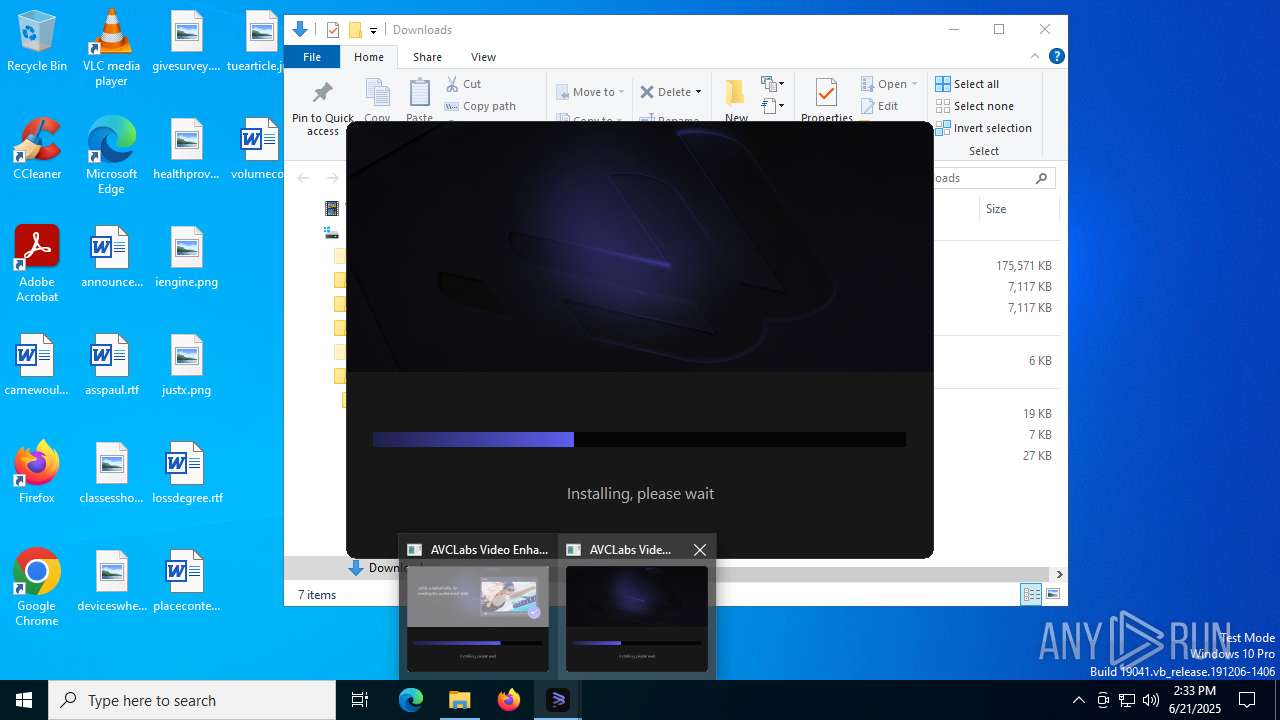Open Recycle Bin desktop icon
1280x720 pixels.
(x=37, y=42)
